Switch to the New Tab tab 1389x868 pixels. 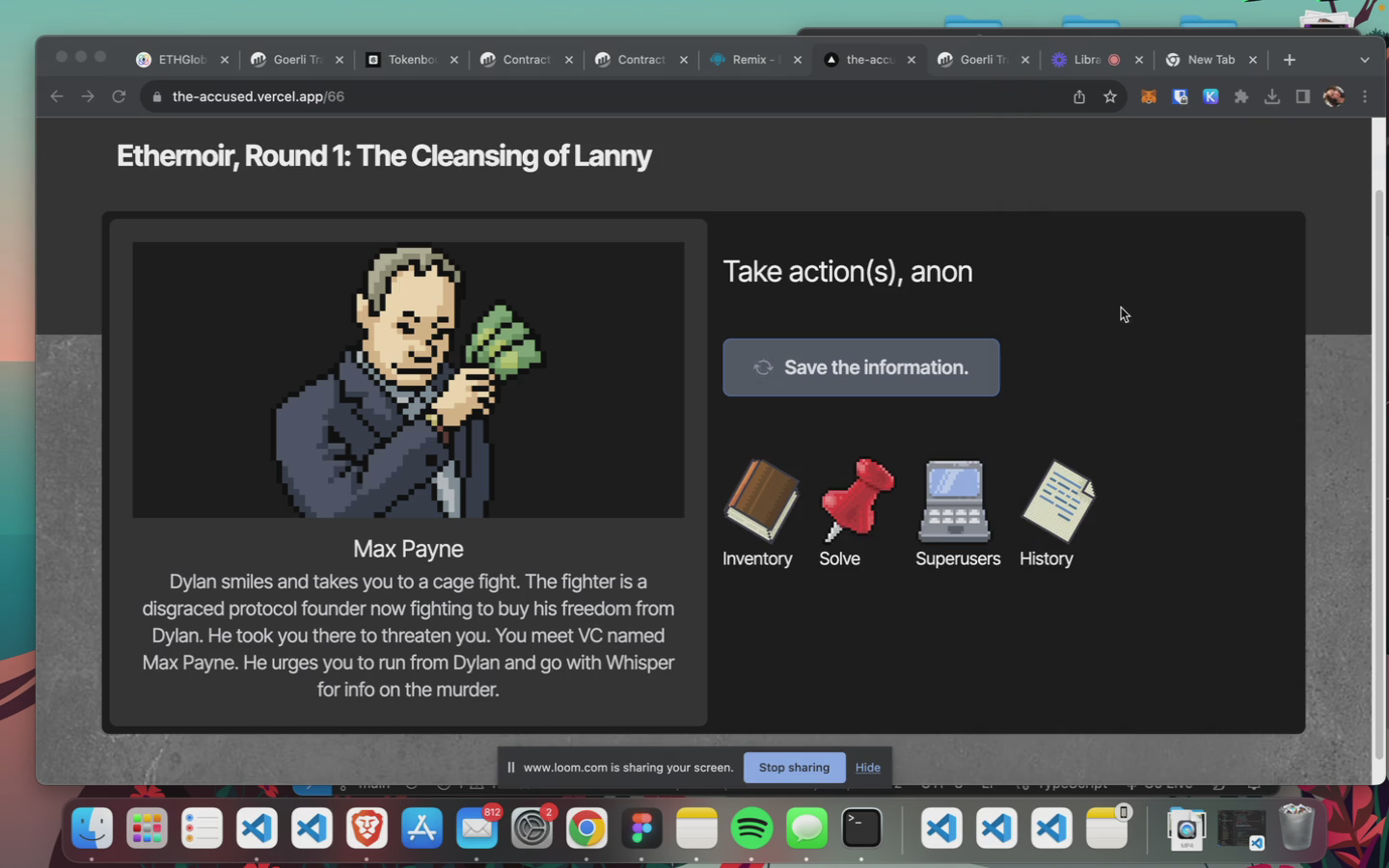1212,60
